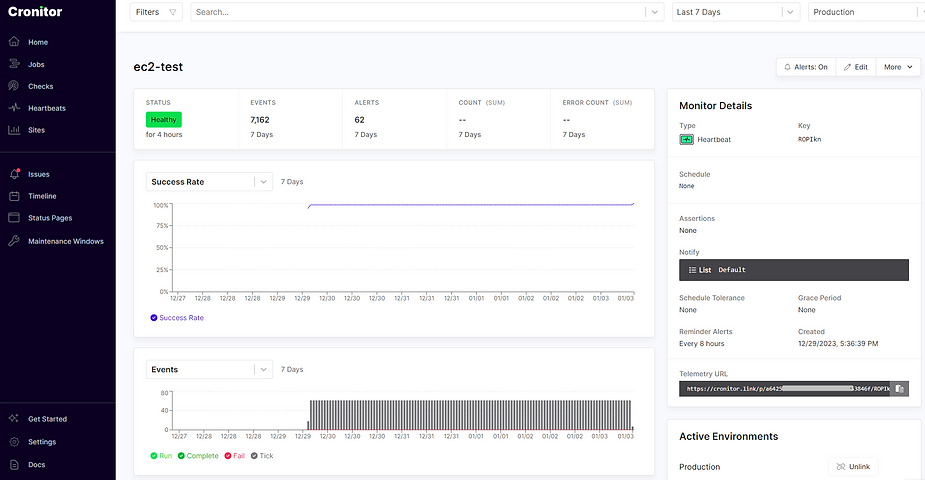Click into the Search field
Screen dimensions: 925x480
point(419,12)
